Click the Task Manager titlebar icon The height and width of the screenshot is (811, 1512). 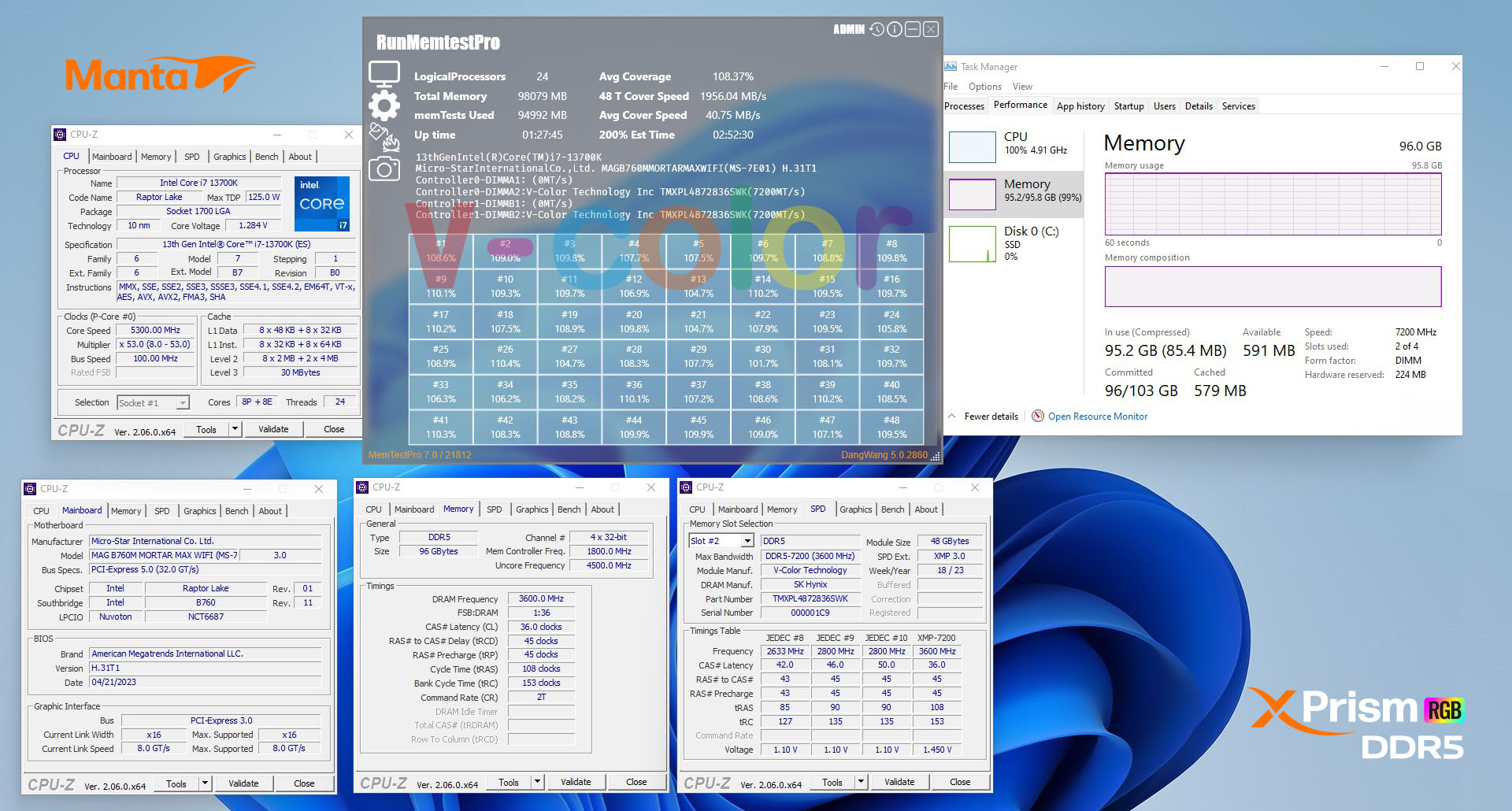[x=950, y=66]
